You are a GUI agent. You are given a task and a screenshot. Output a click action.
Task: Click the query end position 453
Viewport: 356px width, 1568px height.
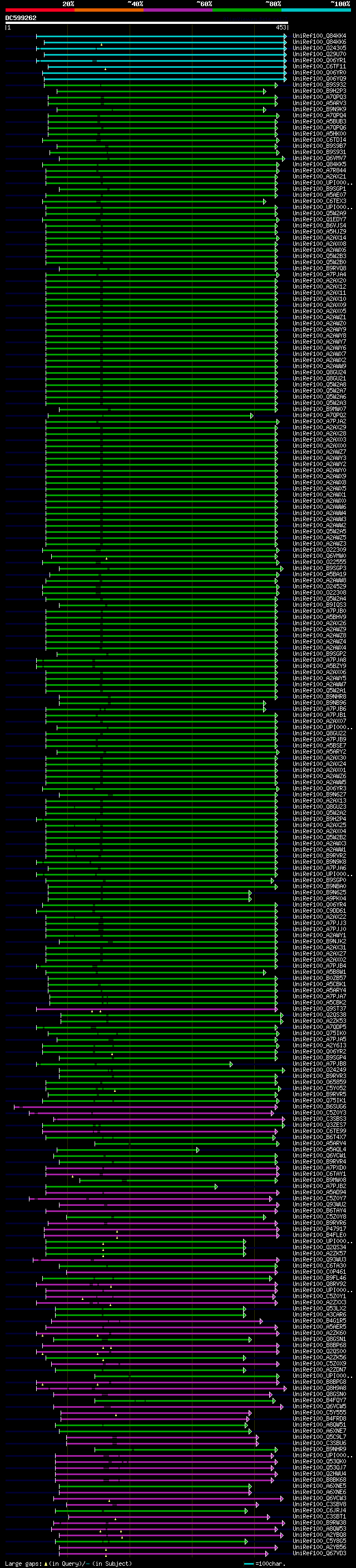[x=280, y=27]
